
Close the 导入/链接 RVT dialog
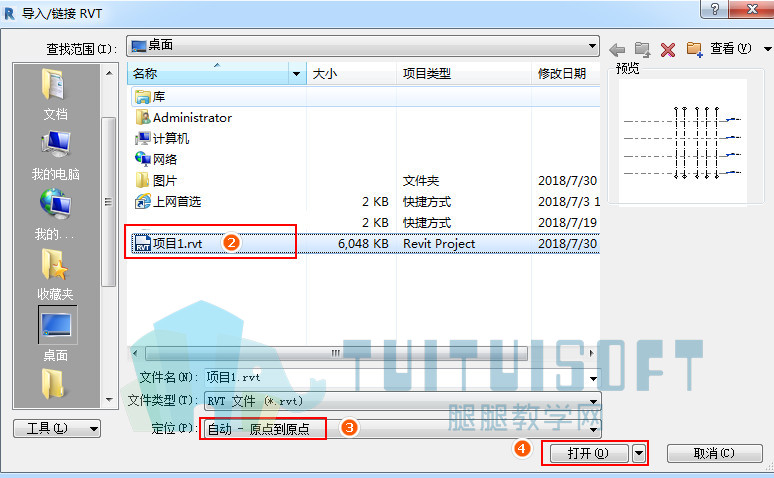click(751, 9)
